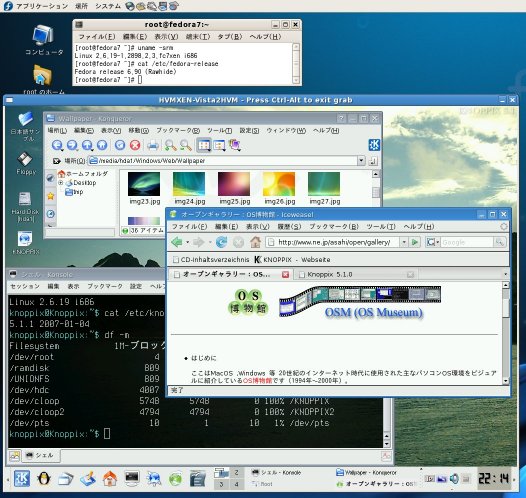
Task: Switch to virtual desktop 4 in pager
Action: tap(236, 484)
